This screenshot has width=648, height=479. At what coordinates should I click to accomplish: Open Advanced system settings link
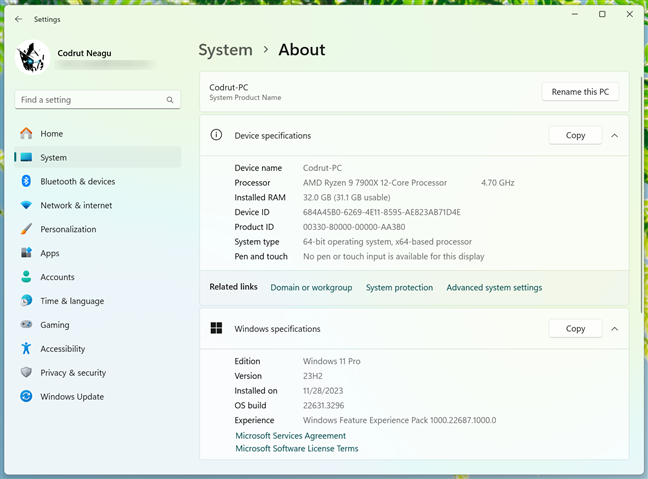tap(494, 288)
